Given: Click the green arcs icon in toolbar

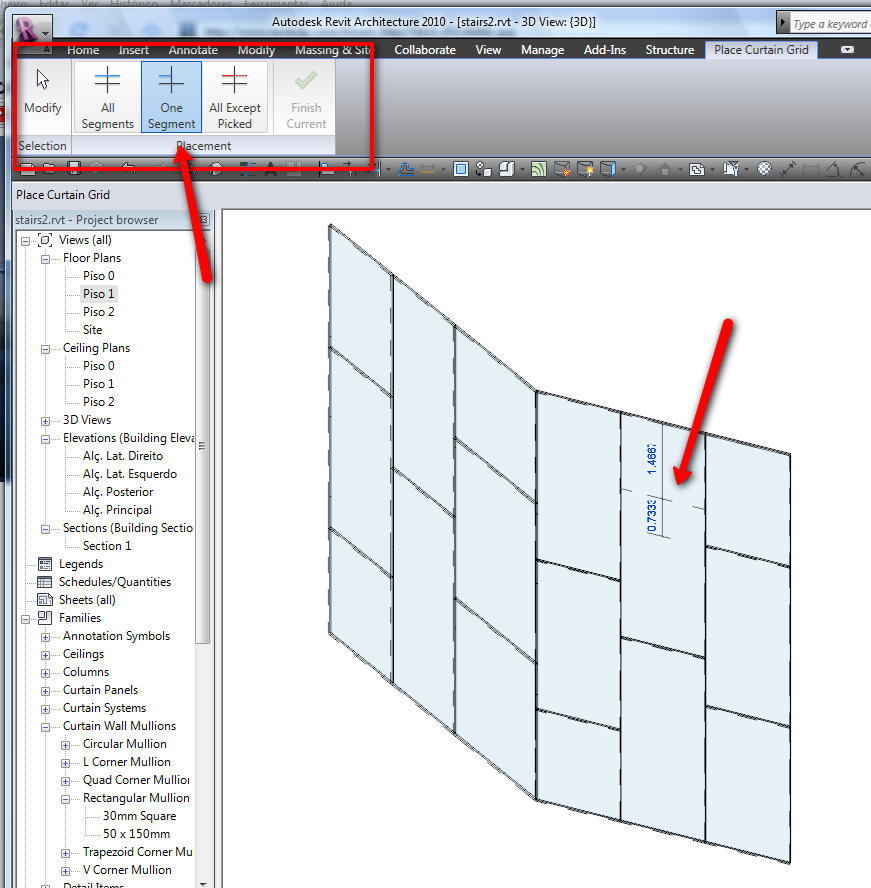Looking at the screenshot, I should click(539, 169).
